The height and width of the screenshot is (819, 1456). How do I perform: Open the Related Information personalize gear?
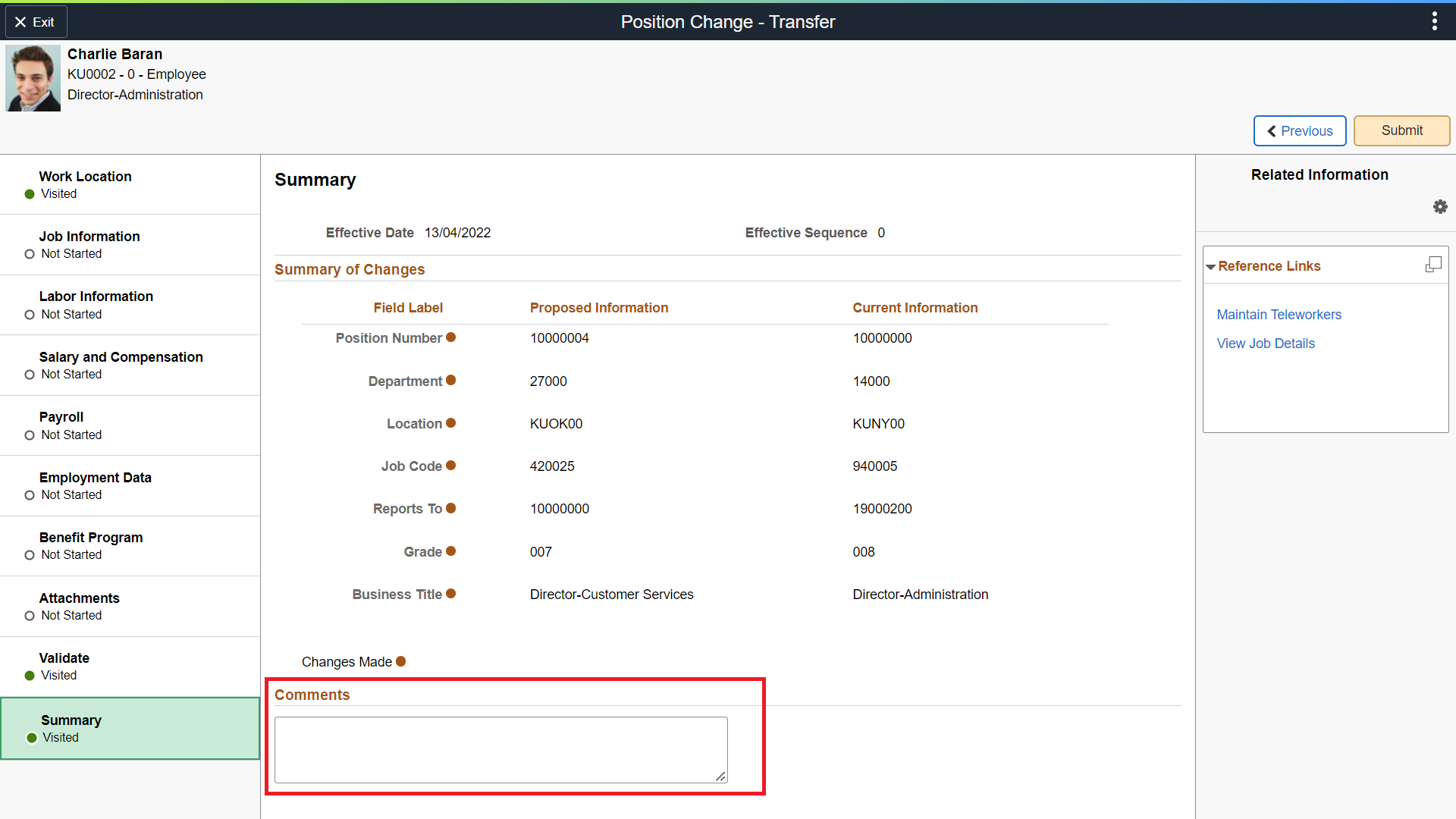point(1440,206)
